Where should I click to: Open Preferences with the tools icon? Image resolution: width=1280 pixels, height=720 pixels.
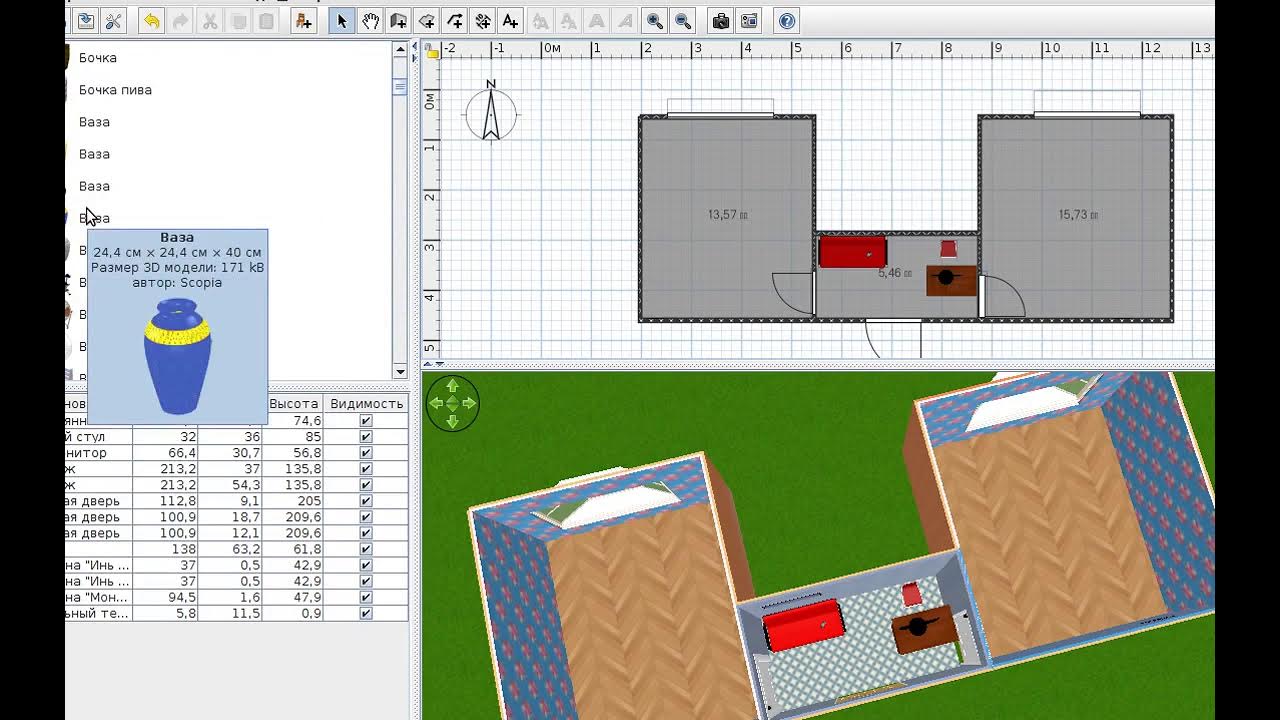click(x=113, y=20)
